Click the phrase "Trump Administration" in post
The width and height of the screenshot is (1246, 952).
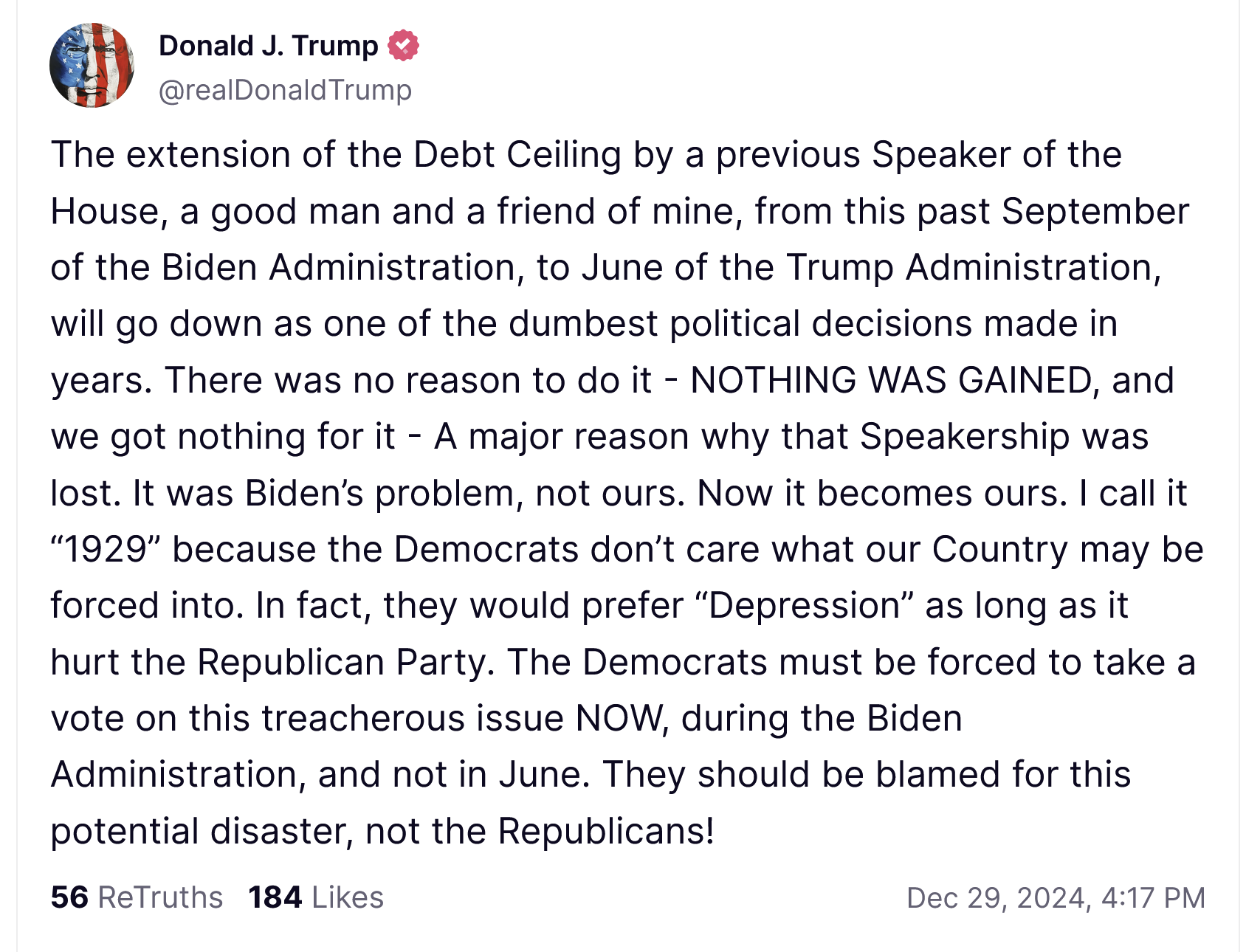(971, 268)
